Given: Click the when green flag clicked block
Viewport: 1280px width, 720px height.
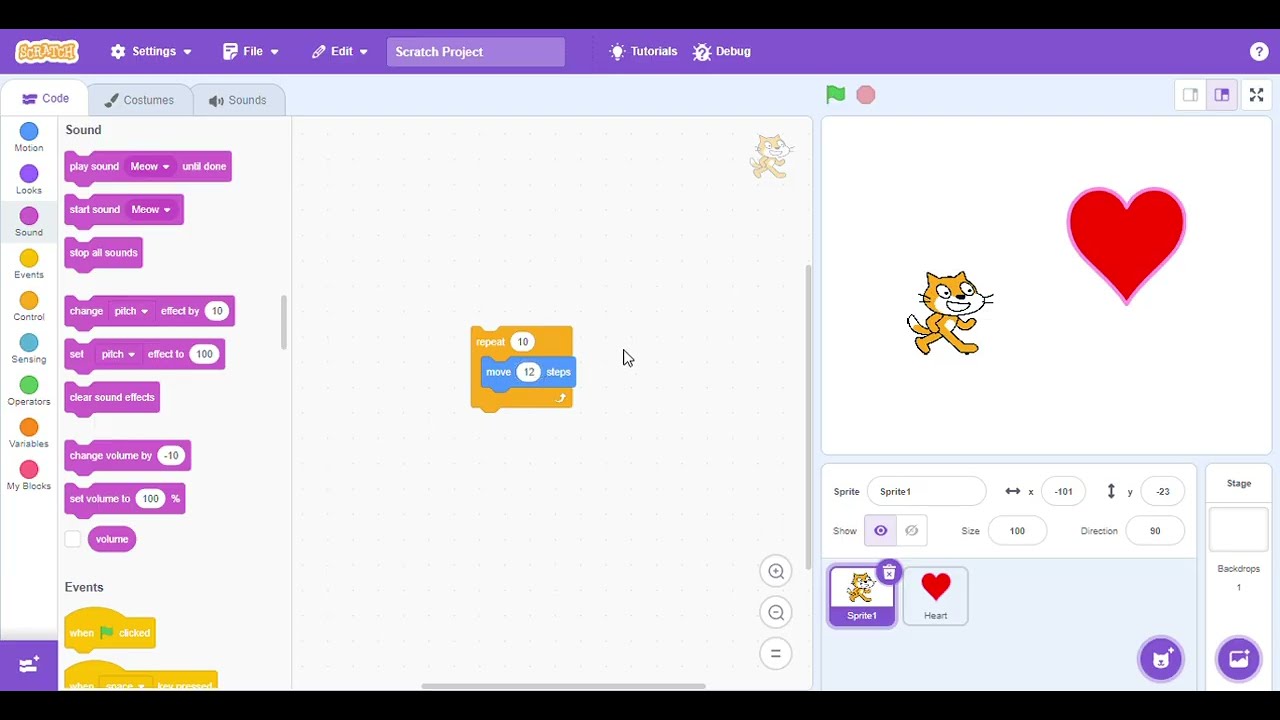Looking at the screenshot, I should tap(110, 631).
